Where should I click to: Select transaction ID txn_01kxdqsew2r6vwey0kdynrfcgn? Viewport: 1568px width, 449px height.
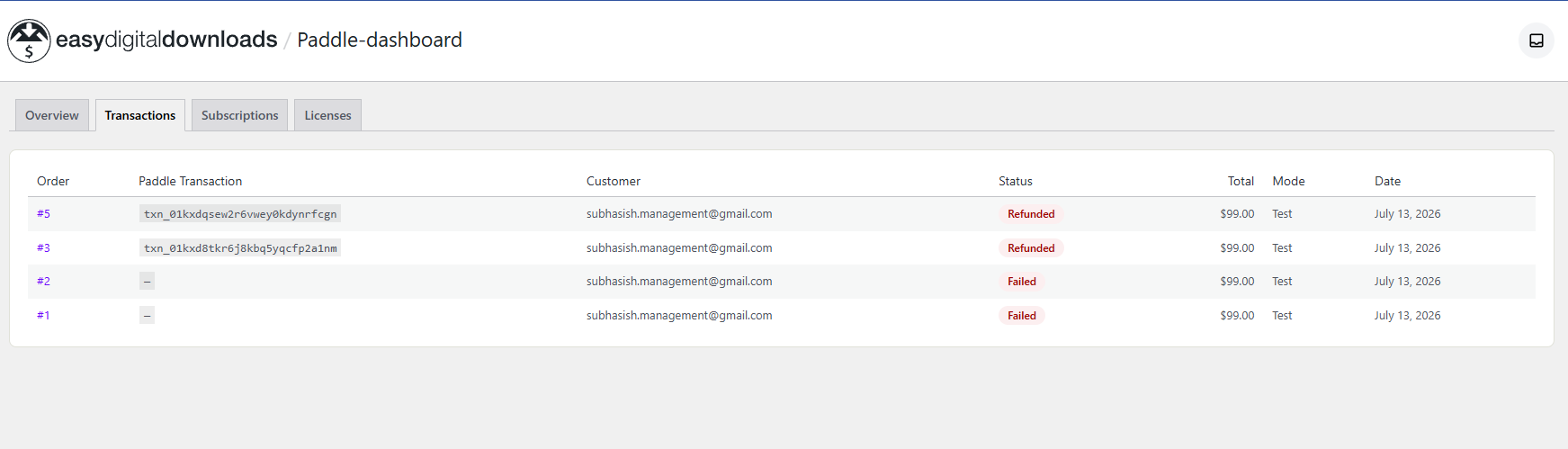coord(240,214)
